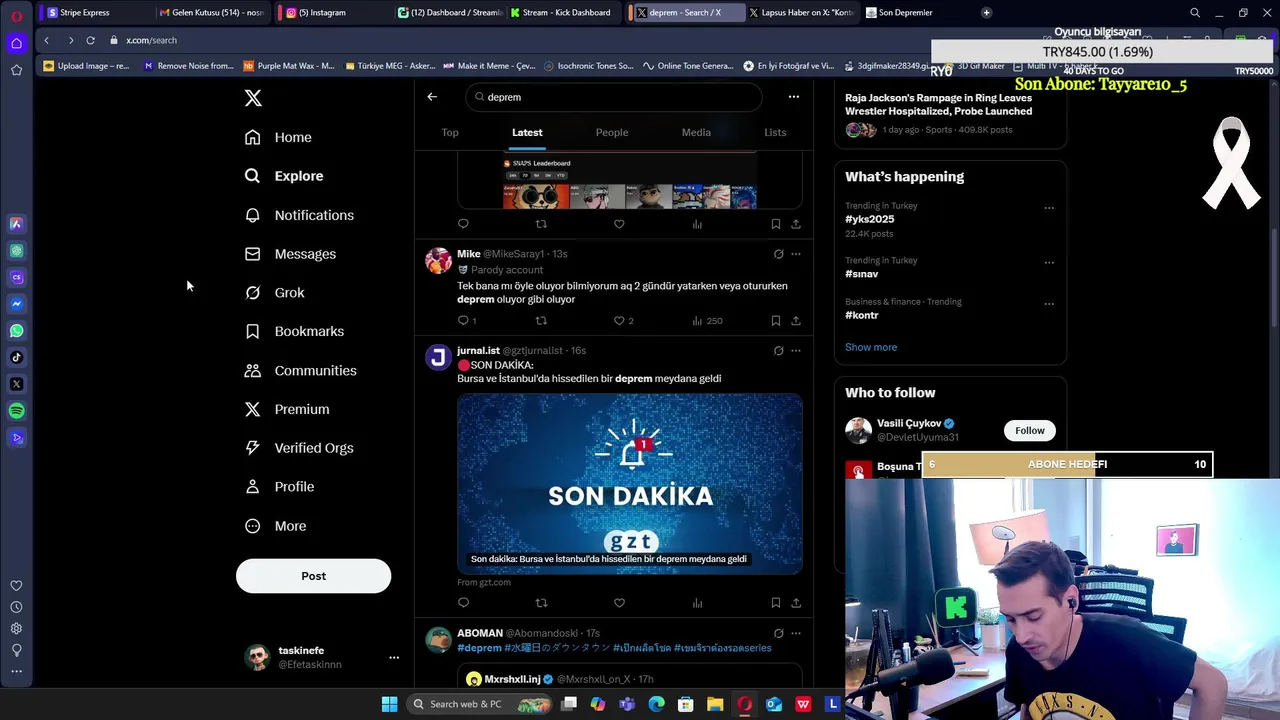The height and width of the screenshot is (720, 1280).
Task: Open Grok in X sidebar
Action: pos(275,293)
